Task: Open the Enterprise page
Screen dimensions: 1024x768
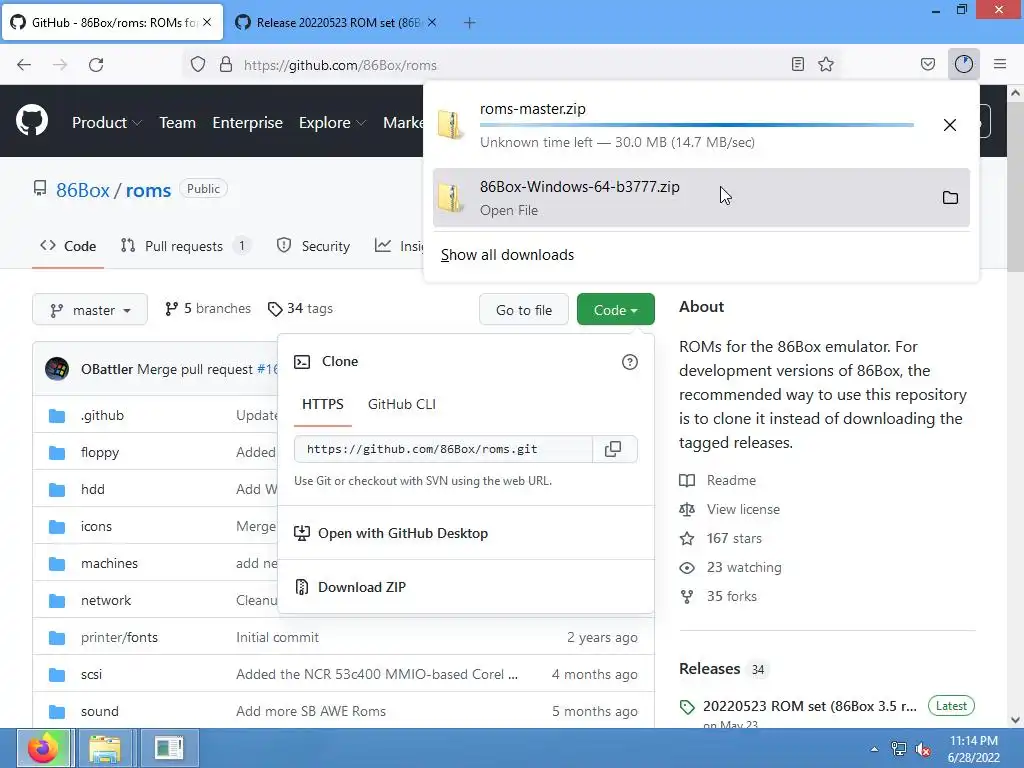Action: point(248,122)
